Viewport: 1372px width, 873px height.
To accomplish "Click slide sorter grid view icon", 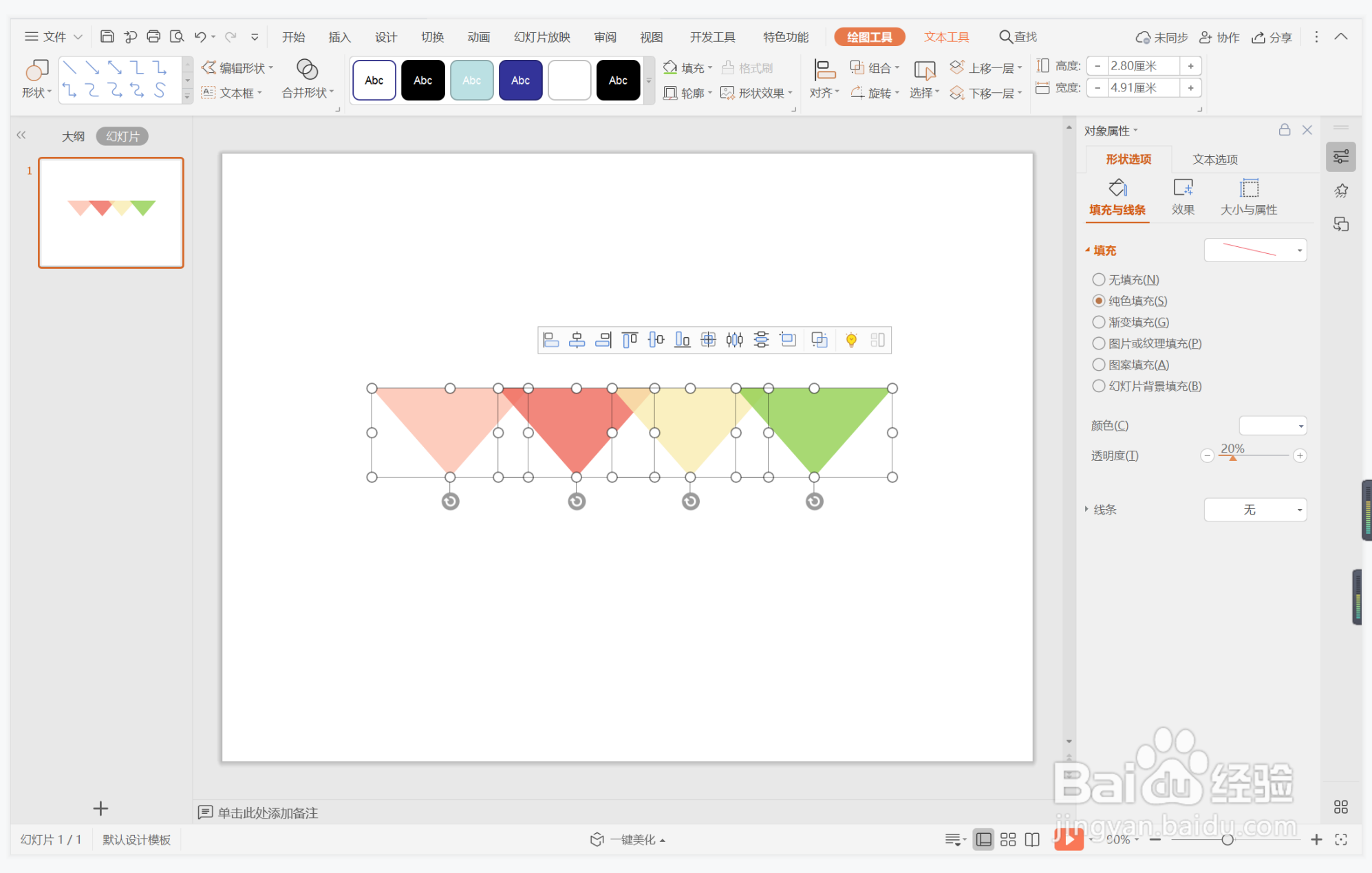I will click(x=1008, y=839).
